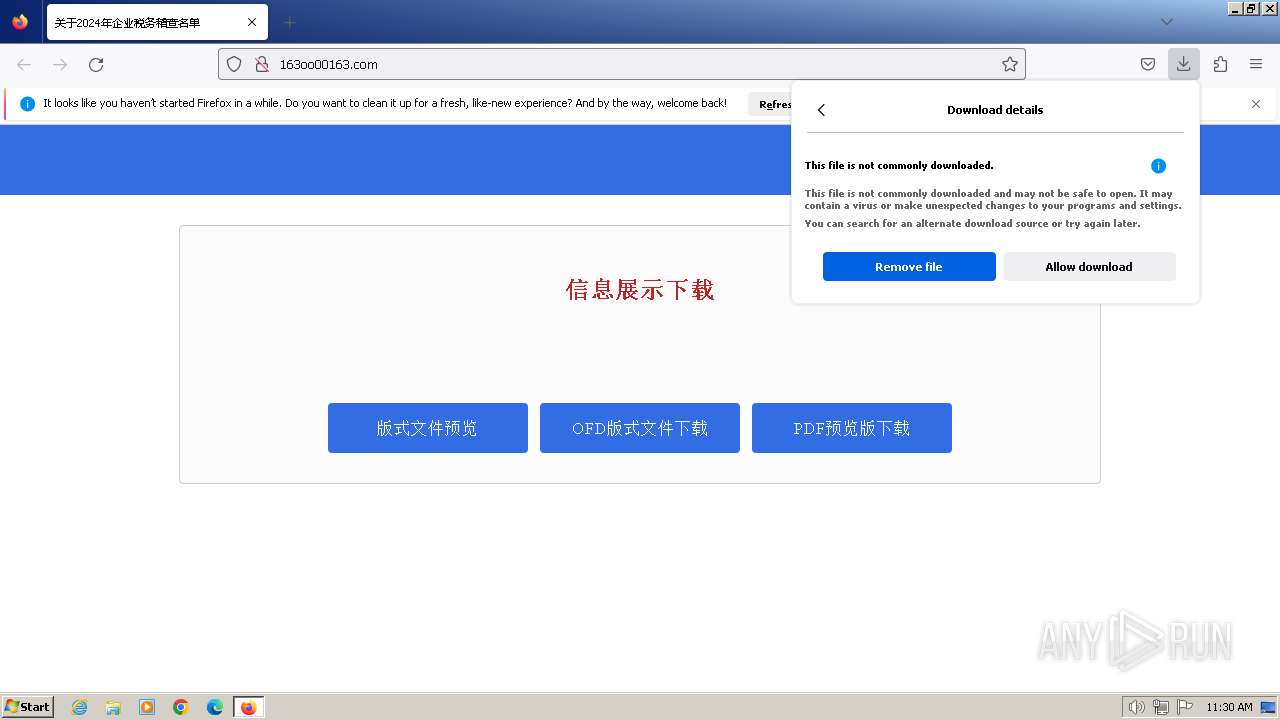Open Action Center flag tray icon

click(1185, 707)
